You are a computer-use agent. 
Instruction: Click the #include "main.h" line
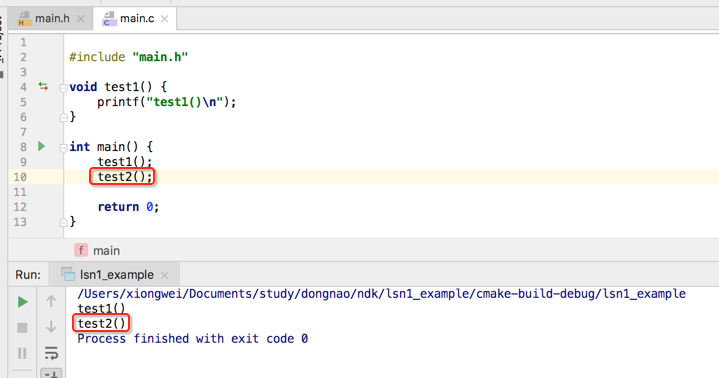click(128, 57)
